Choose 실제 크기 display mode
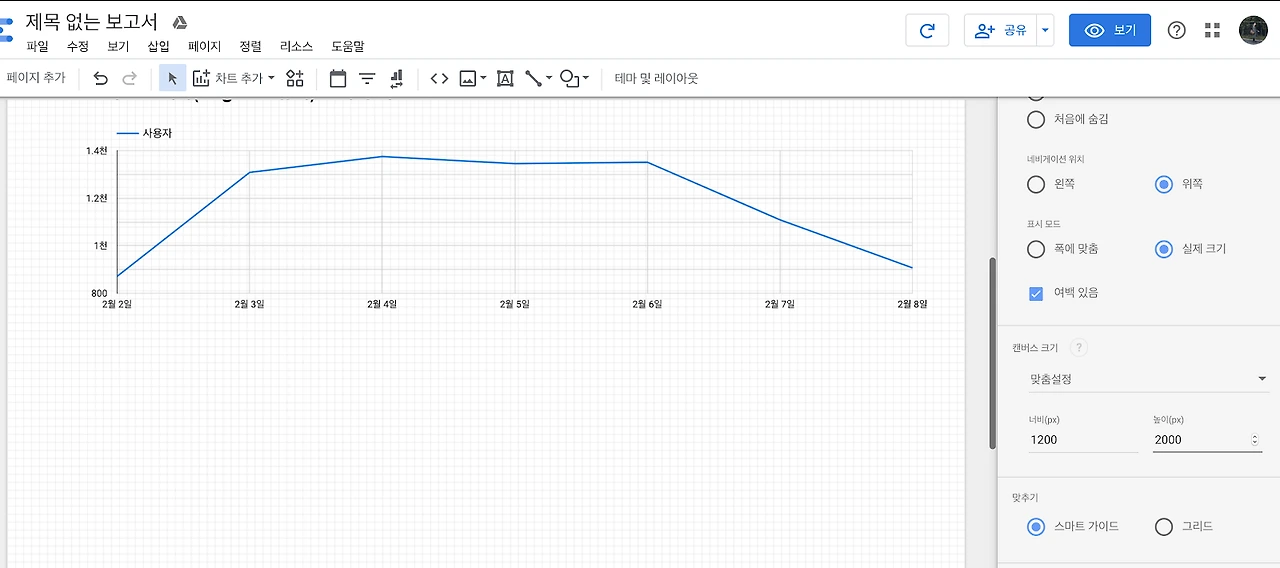Screen dimensions: 1280x568 [1163, 248]
